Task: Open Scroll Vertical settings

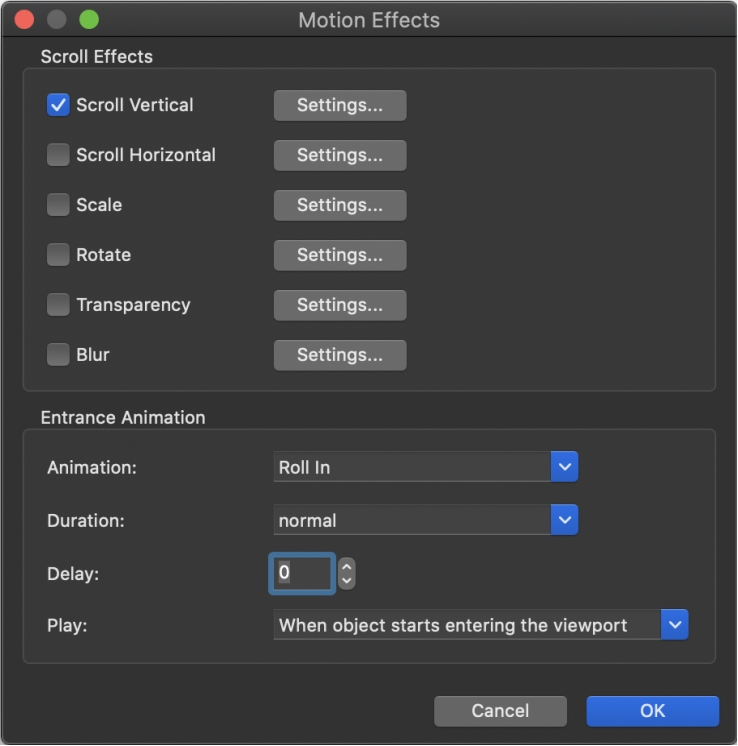Action: pyautogui.click(x=340, y=105)
